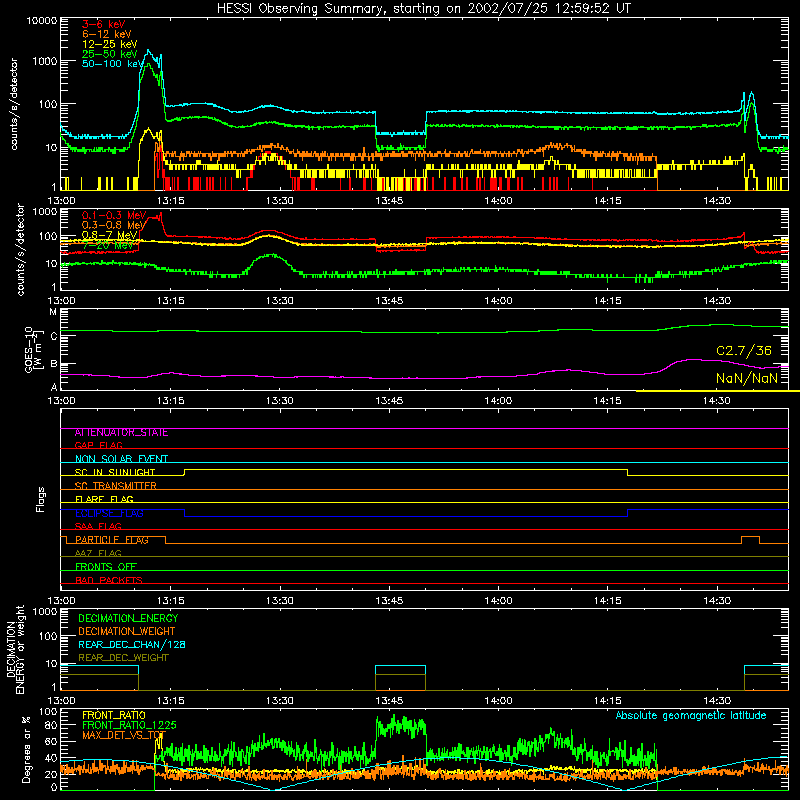Screen dimensions: 800x800
Task: Click the 'PARTICLE_FLAG' label
Action: pos(112,540)
